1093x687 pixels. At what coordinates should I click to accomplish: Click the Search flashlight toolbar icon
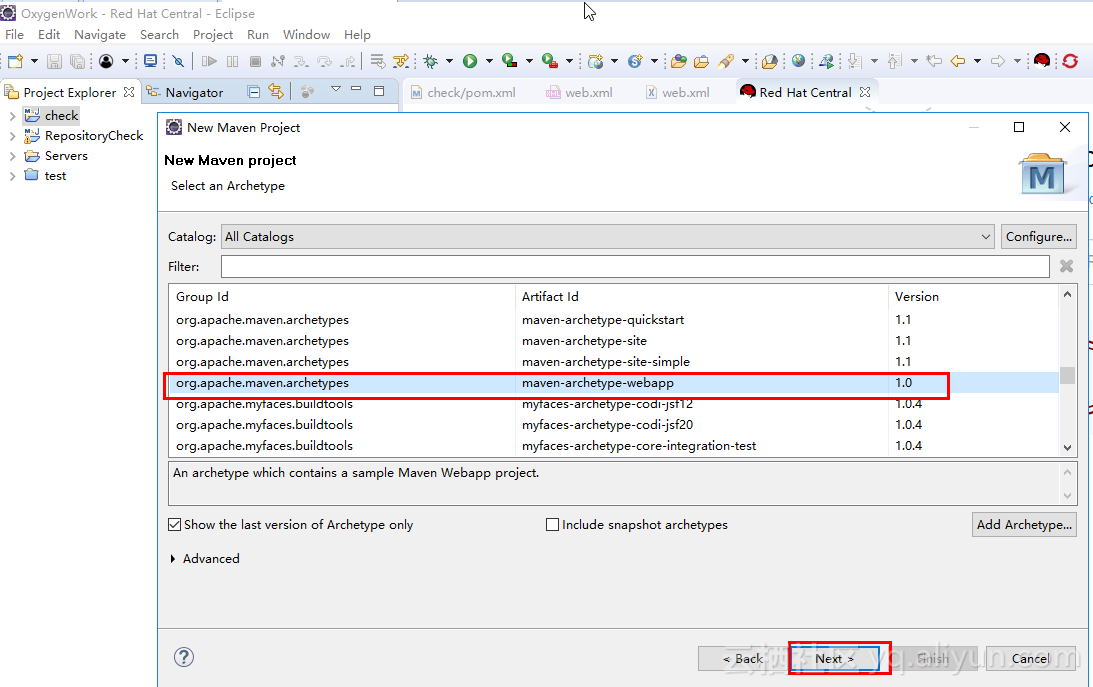click(x=726, y=61)
